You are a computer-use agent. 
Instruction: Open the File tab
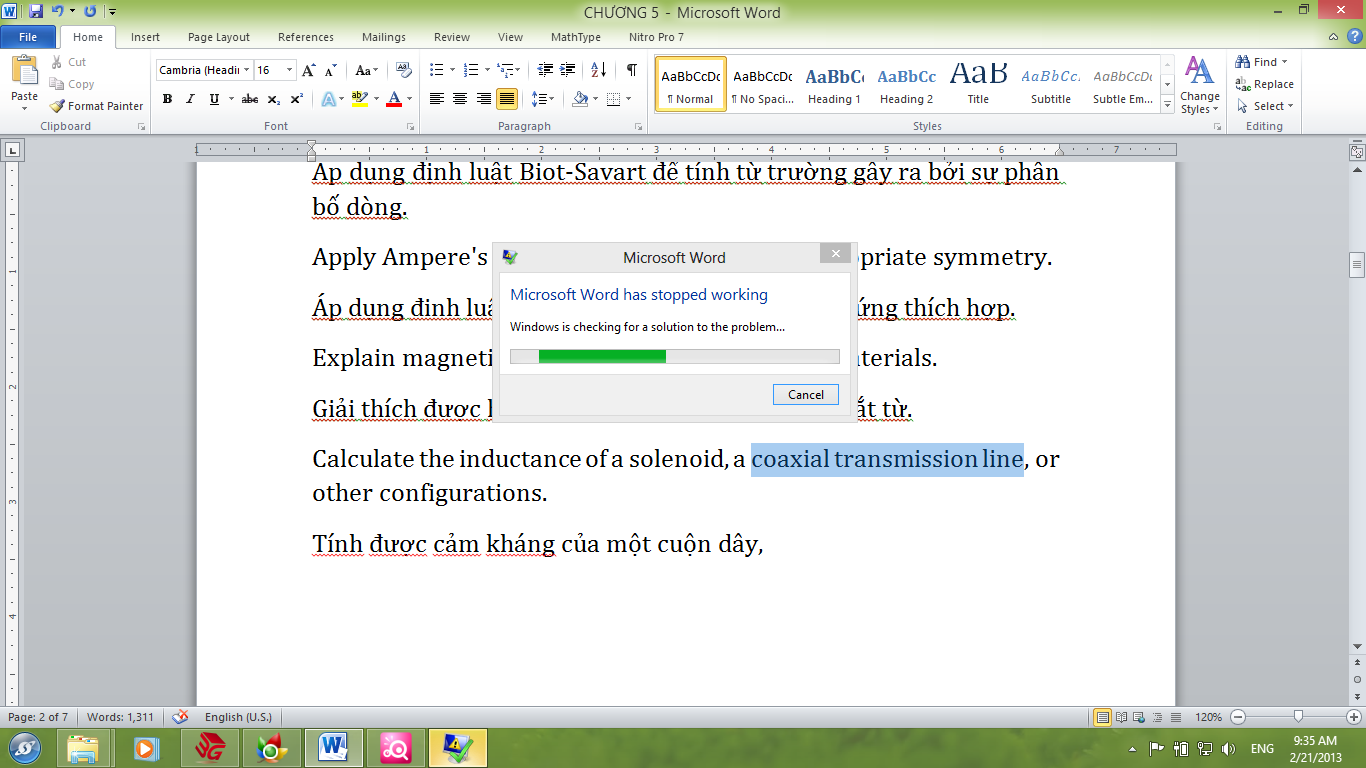[28, 37]
